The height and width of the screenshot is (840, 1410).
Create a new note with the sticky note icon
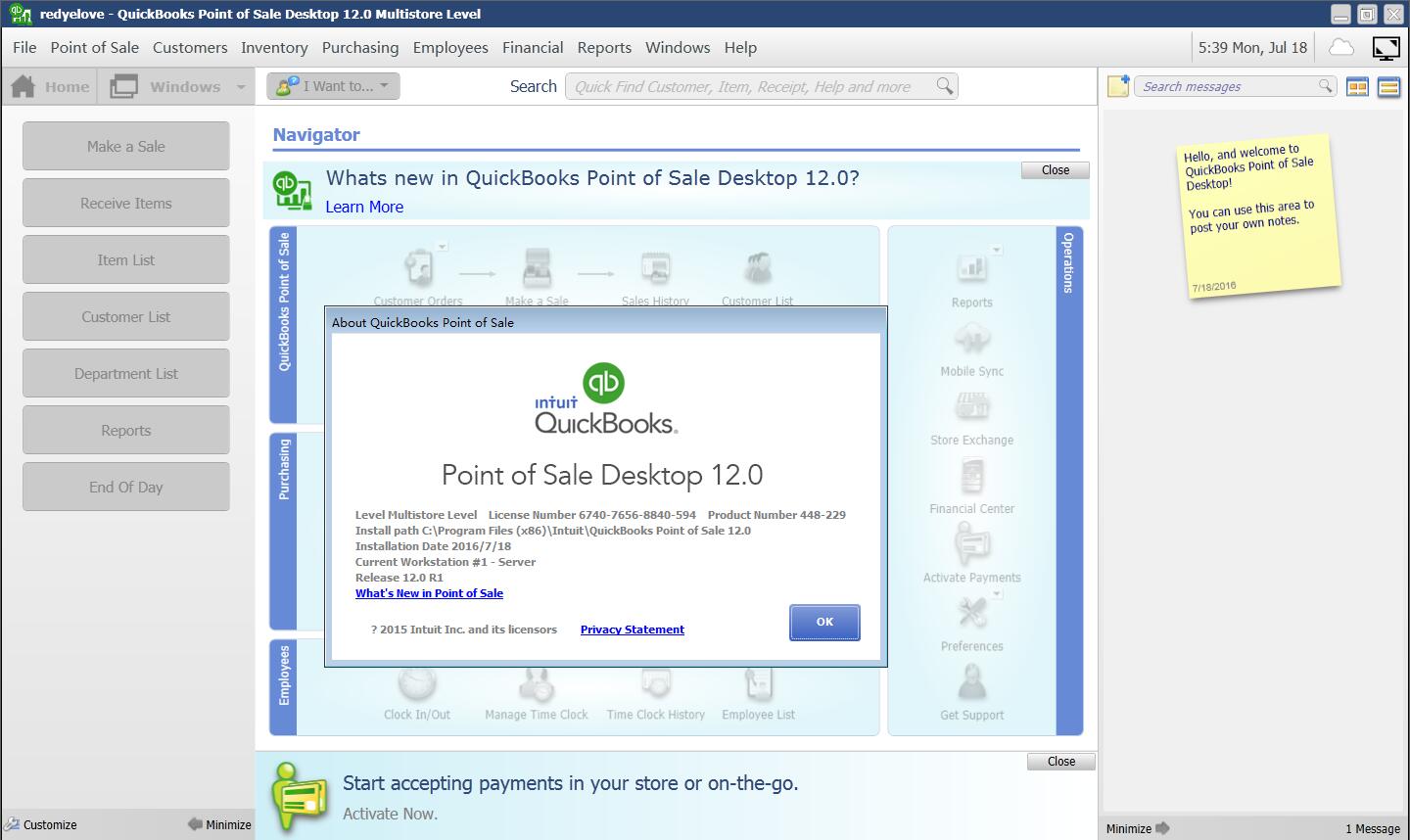(x=1116, y=86)
